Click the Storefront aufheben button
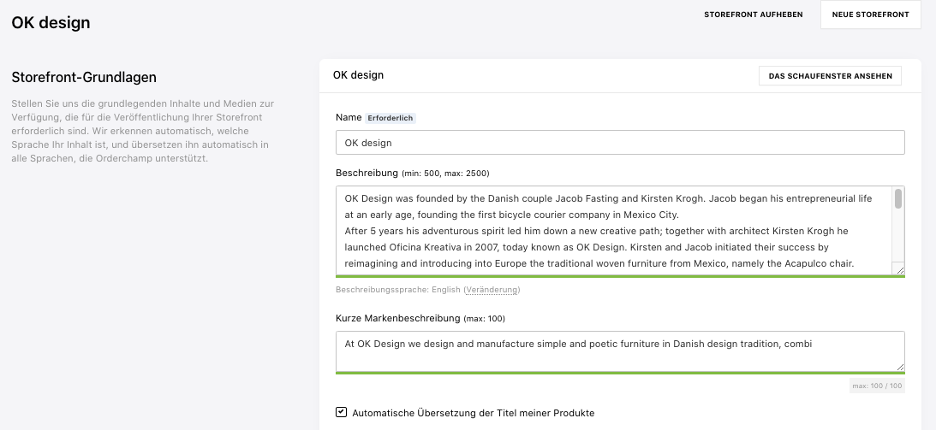Screen dimensions: 936x430 (x=753, y=14)
